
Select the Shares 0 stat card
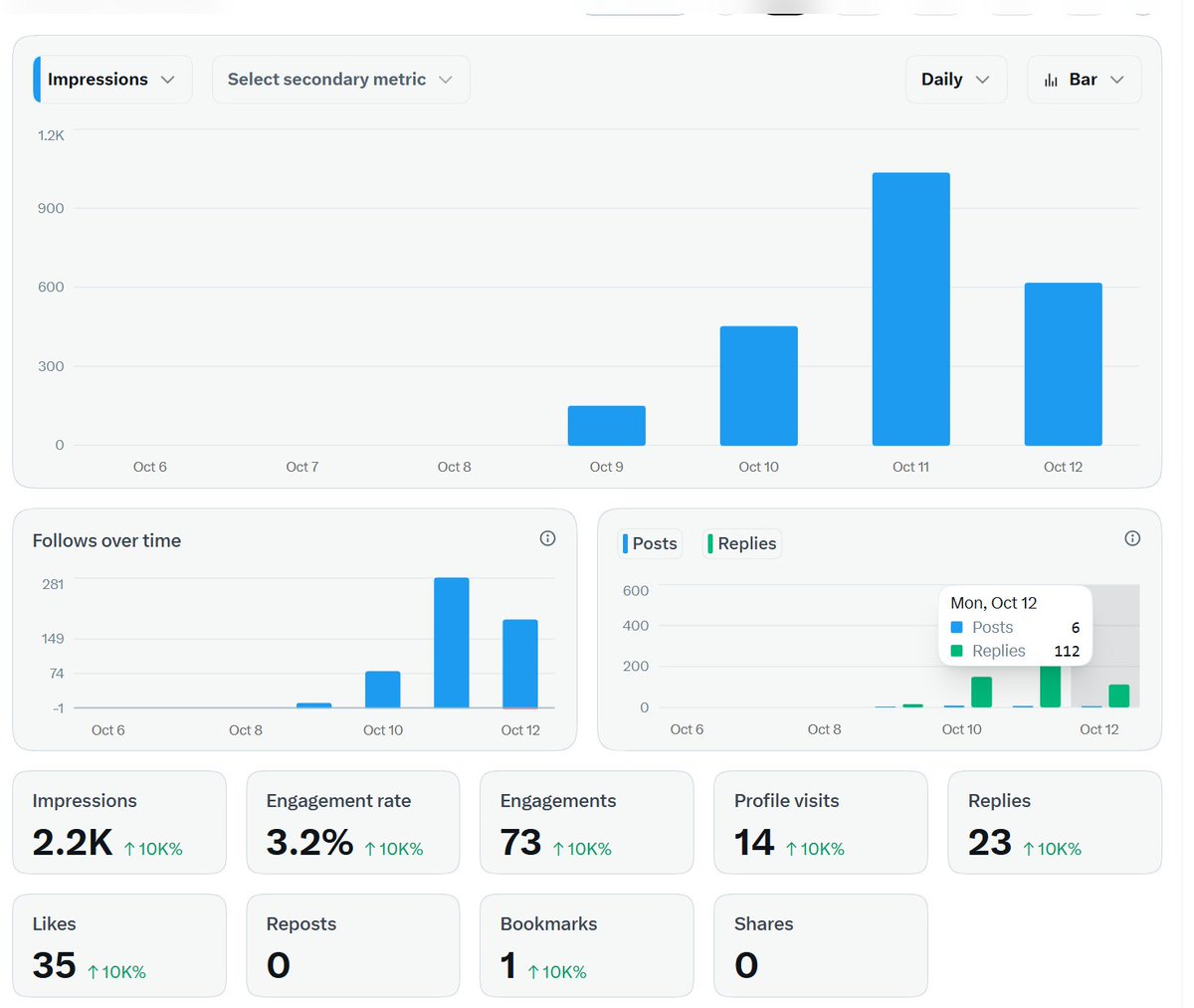[x=821, y=945]
